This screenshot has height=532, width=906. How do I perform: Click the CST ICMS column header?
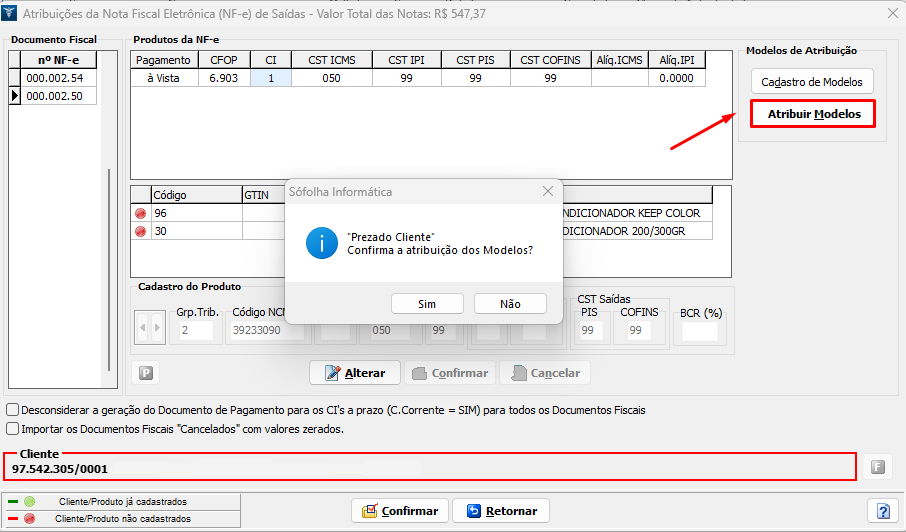[x=331, y=60]
